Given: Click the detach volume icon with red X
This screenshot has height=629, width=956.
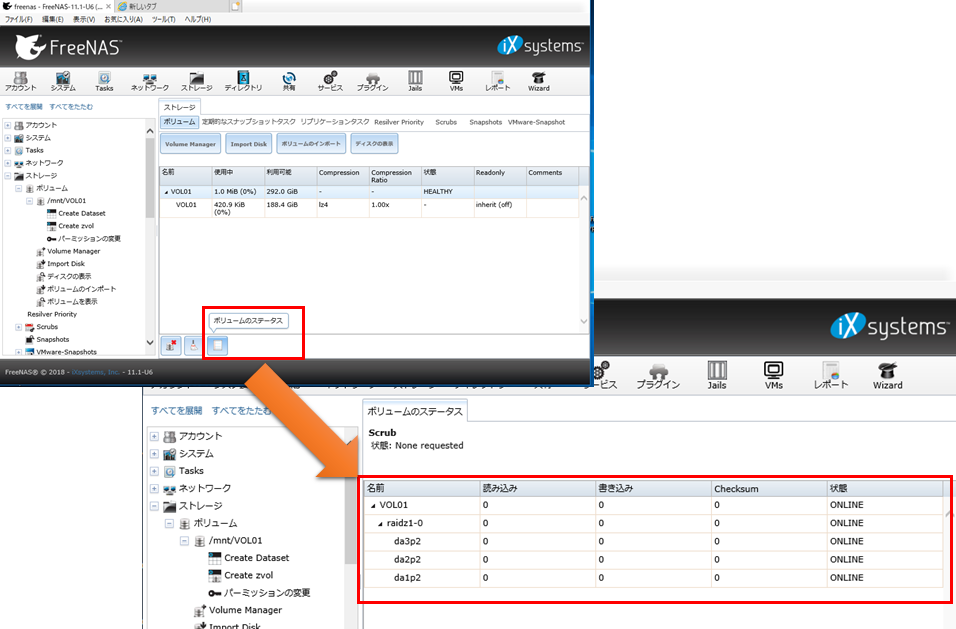Looking at the screenshot, I should [171, 346].
